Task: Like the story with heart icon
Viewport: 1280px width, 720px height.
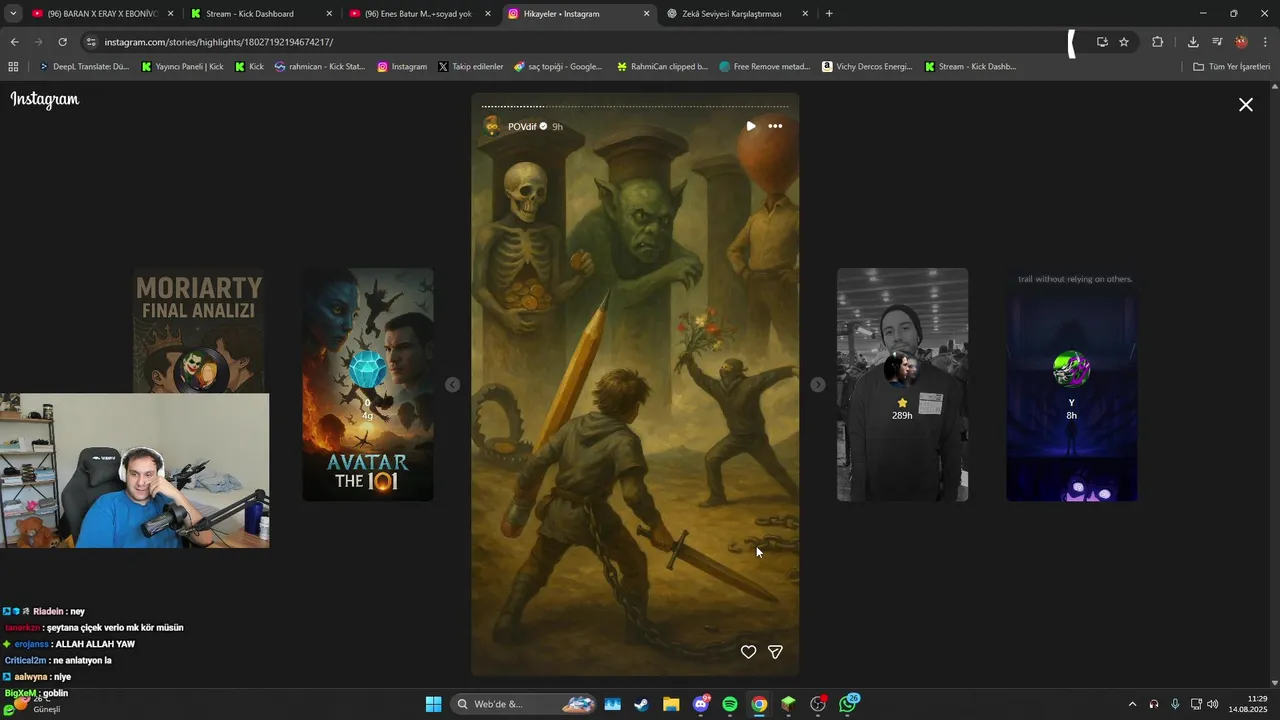Action: tap(748, 652)
